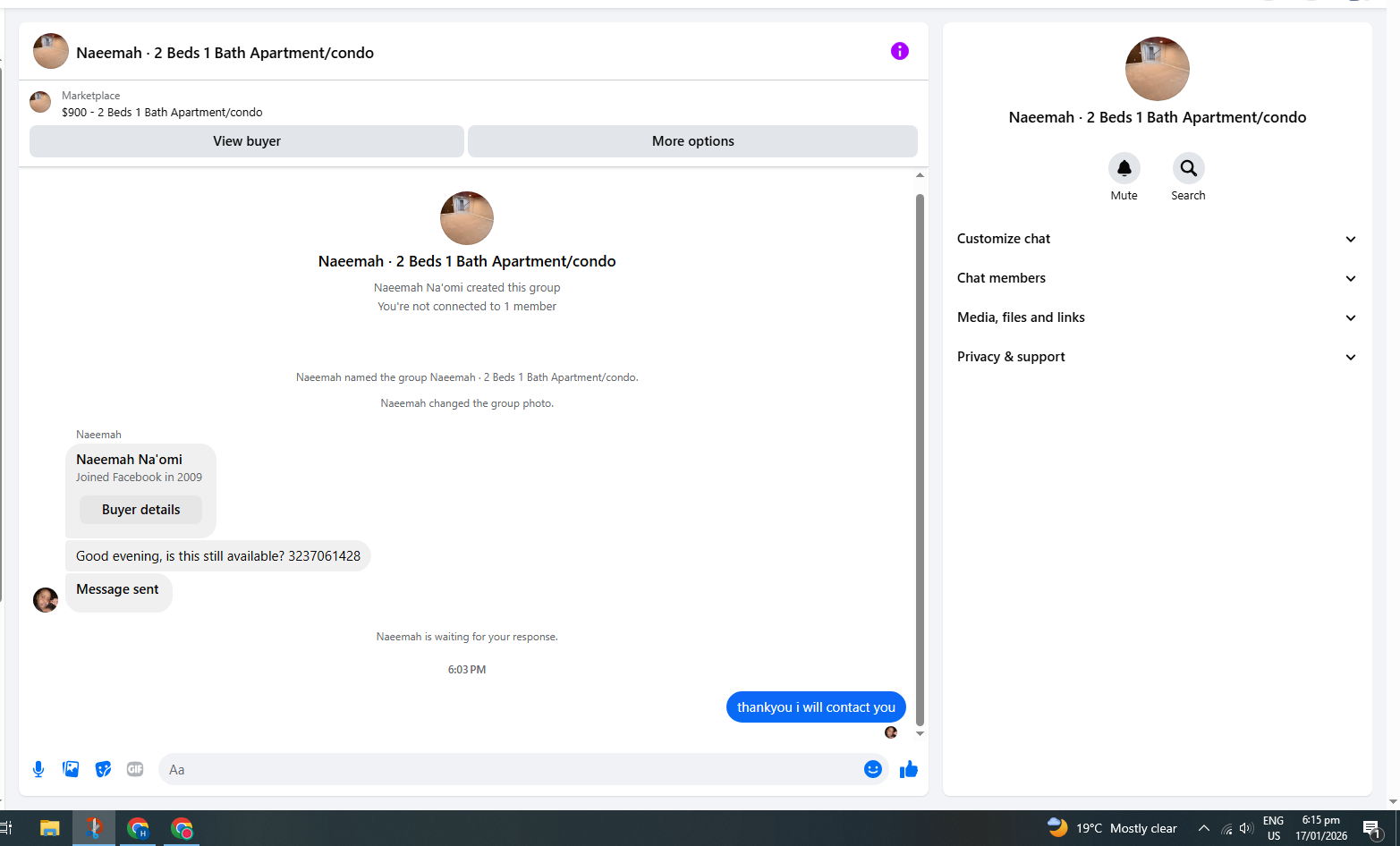Open the weather widget showing 19°C
Viewport: 1400px width, 846px height.
pos(1112,828)
